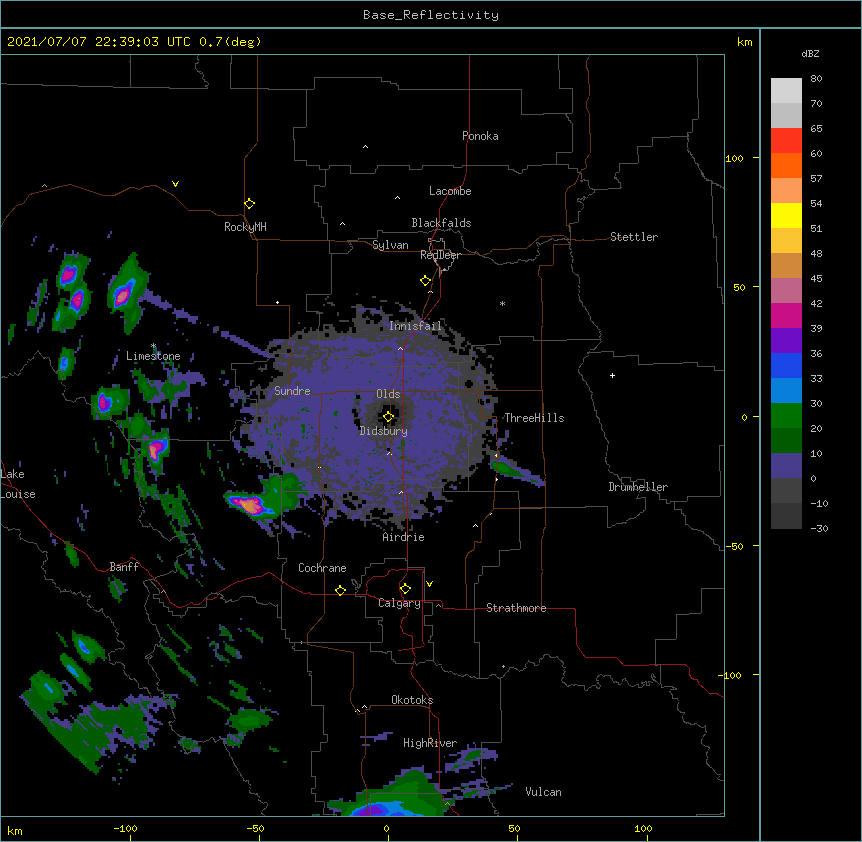Click the yellow v marker northwest of RockyMH

(x=175, y=184)
